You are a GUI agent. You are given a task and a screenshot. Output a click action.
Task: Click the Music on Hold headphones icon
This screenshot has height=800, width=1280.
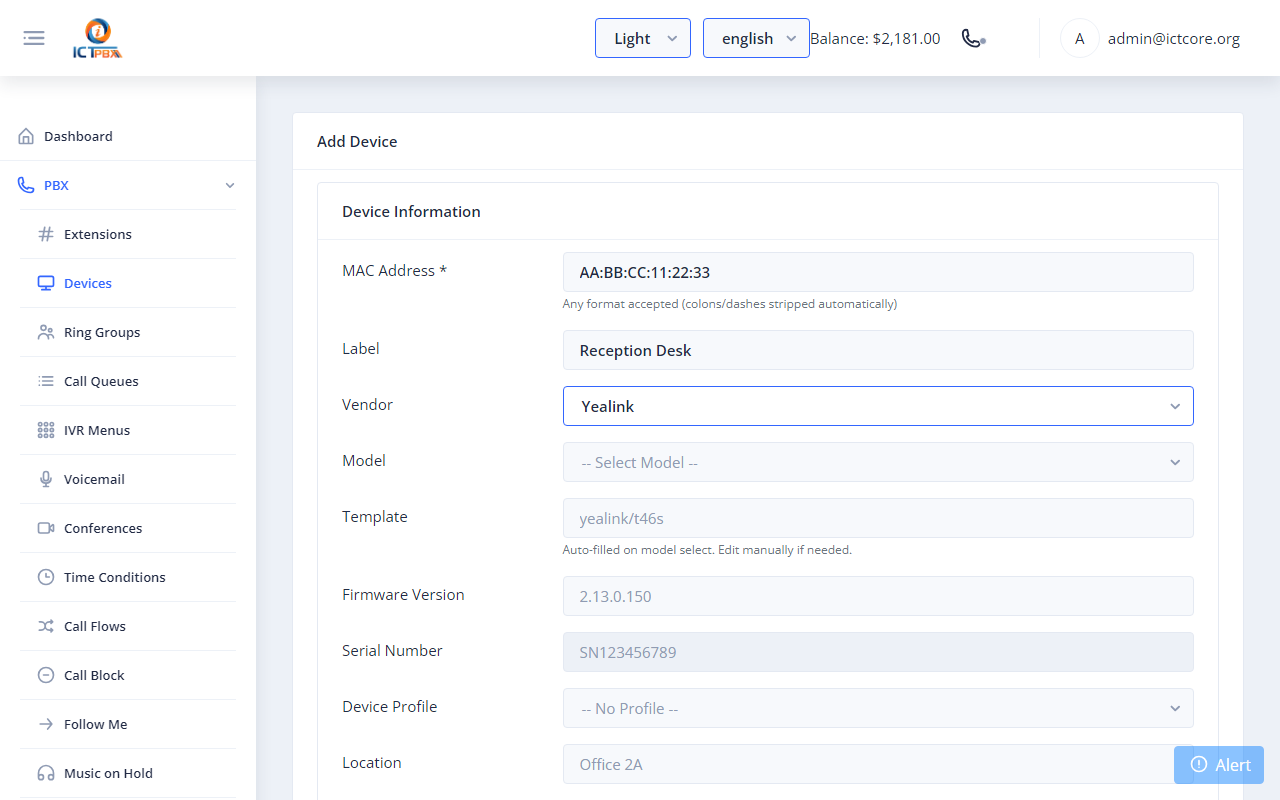[x=46, y=773]
